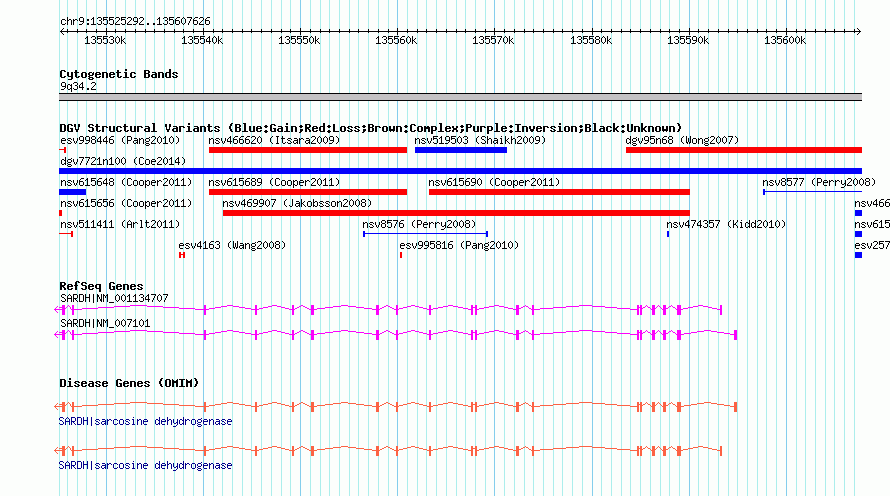Image resolution: width=890 pixels, height=496 pixels.
Task: Click the 135530k ruler tick label
Action: click(x=105, y=40)
